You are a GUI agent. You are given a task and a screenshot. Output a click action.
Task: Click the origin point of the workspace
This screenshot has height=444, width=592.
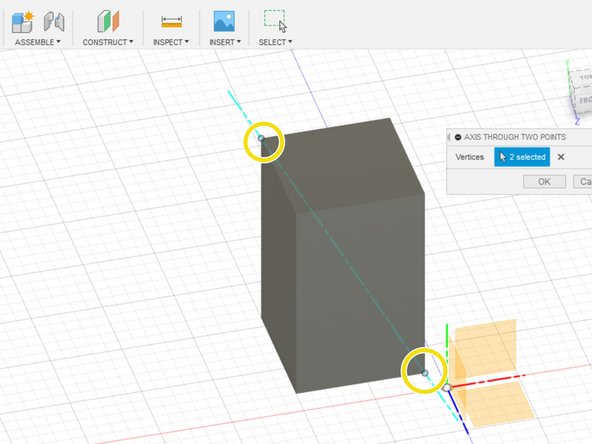click(x=447, y=388)
